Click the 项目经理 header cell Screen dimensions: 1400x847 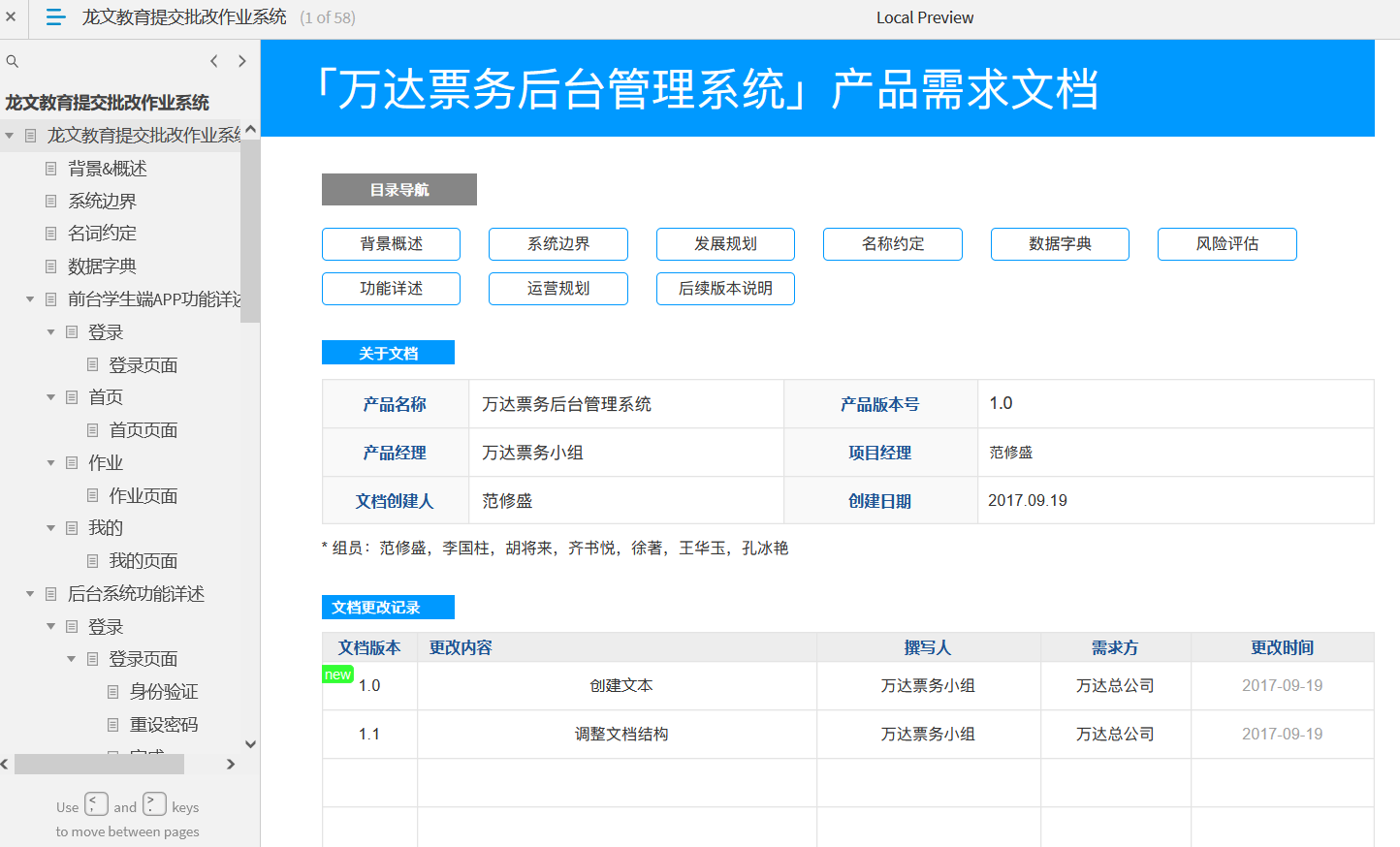tap(880, 453)
